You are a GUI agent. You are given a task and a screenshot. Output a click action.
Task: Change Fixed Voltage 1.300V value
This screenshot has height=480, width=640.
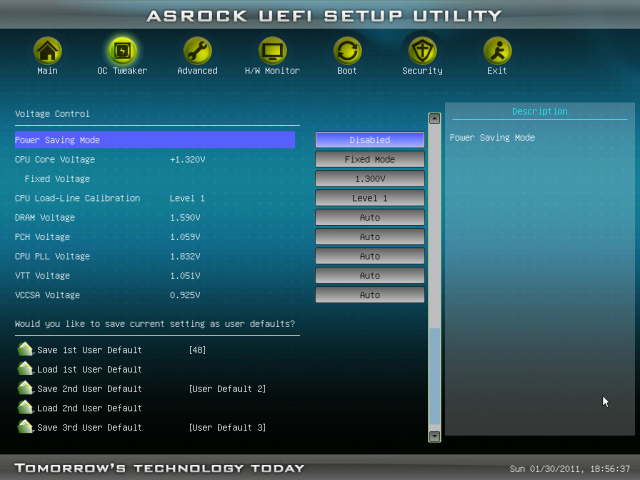coord(370,179)
